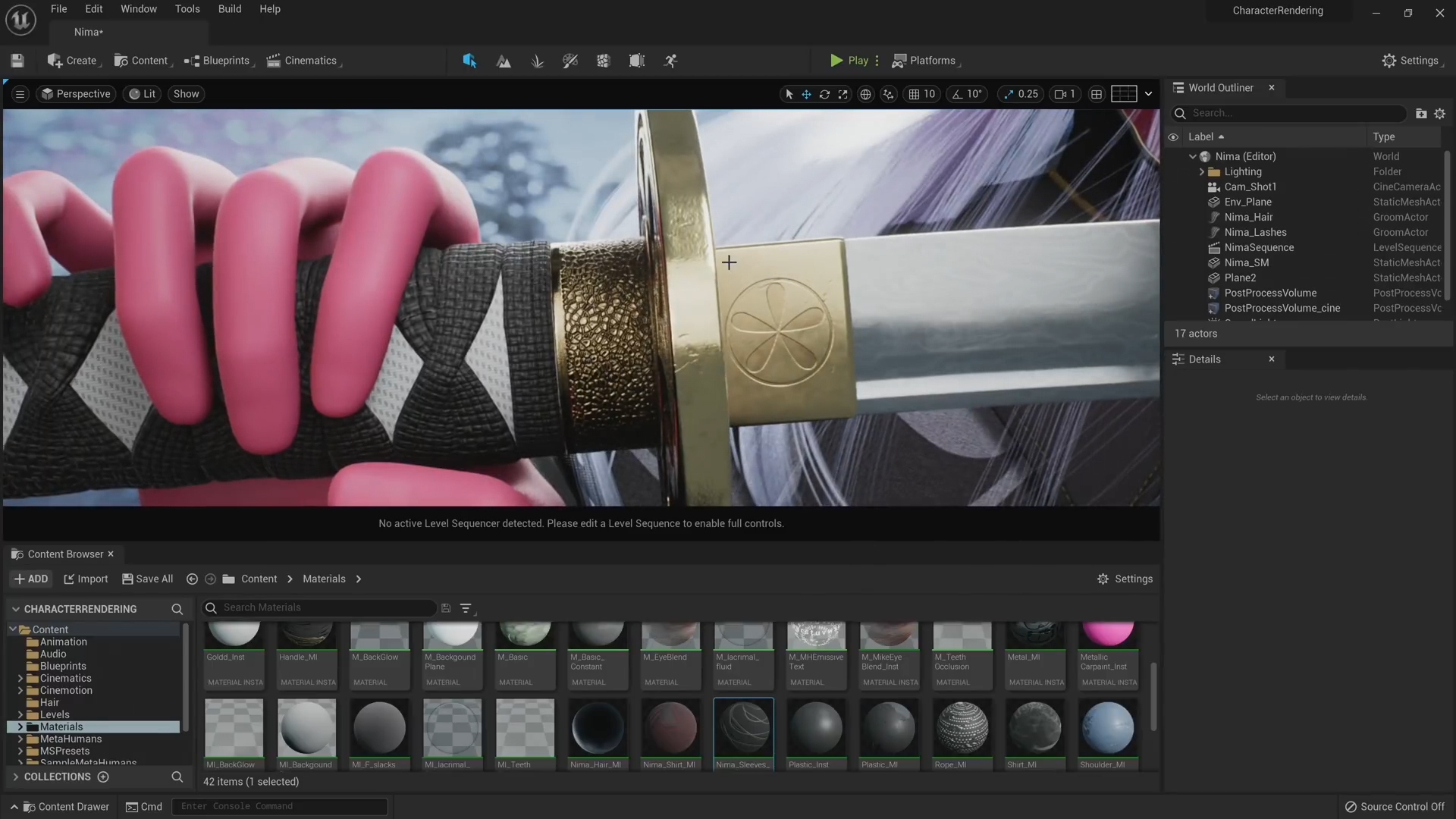The image size is (1456, 819).
Task: Open the Window menu
Action: point(138,10)
